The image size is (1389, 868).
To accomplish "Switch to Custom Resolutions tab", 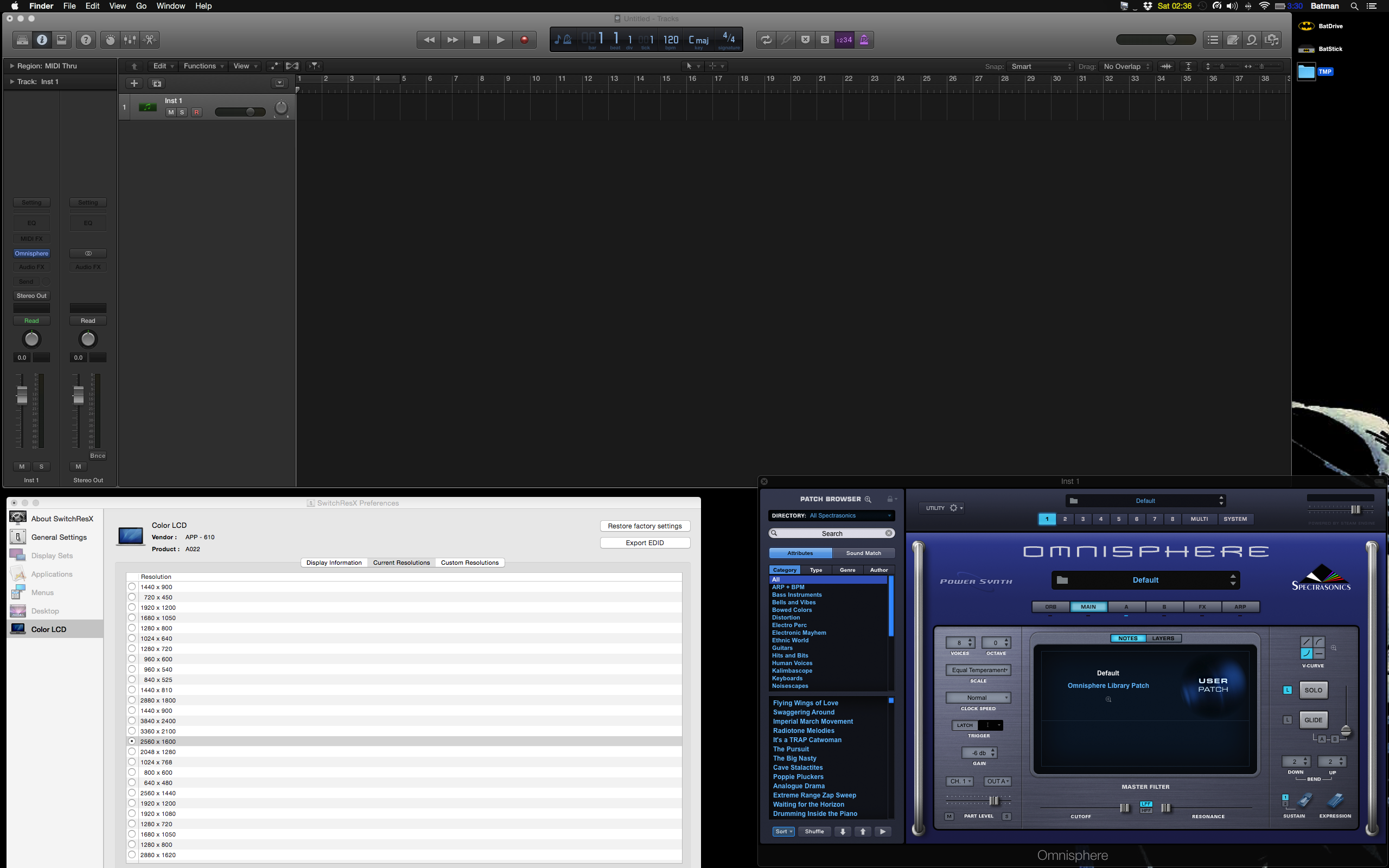I will pos(469,563).
